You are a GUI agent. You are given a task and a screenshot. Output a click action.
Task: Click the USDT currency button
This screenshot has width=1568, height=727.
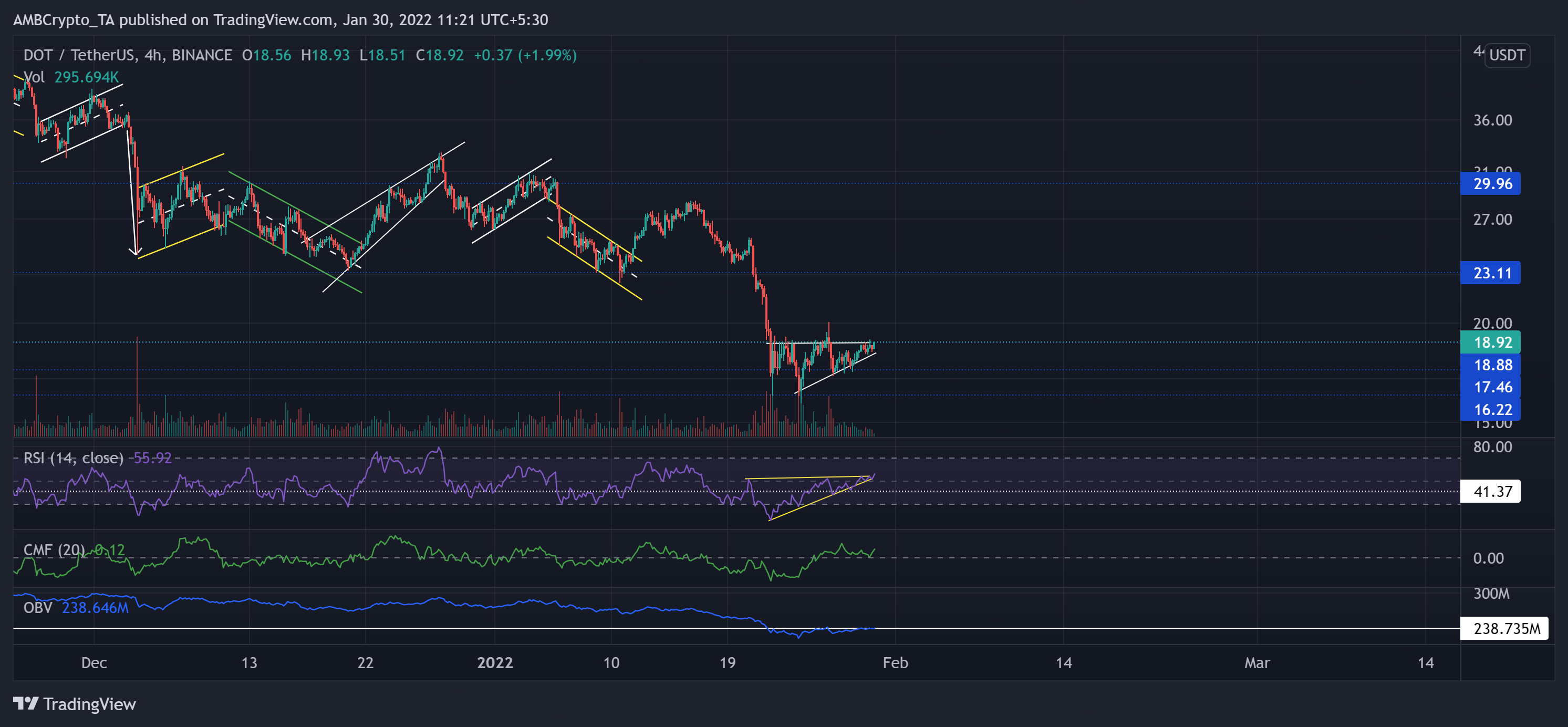coord(1507,55)
